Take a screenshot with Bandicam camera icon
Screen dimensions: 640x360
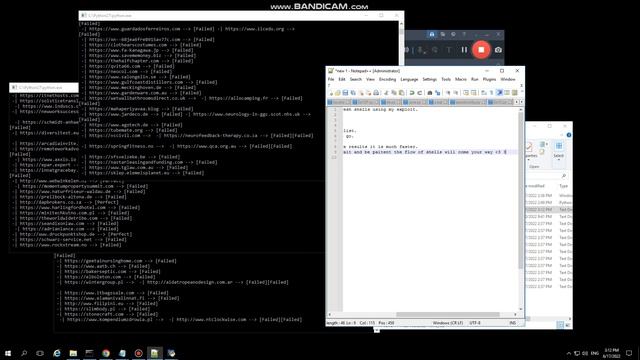point(498,50)
